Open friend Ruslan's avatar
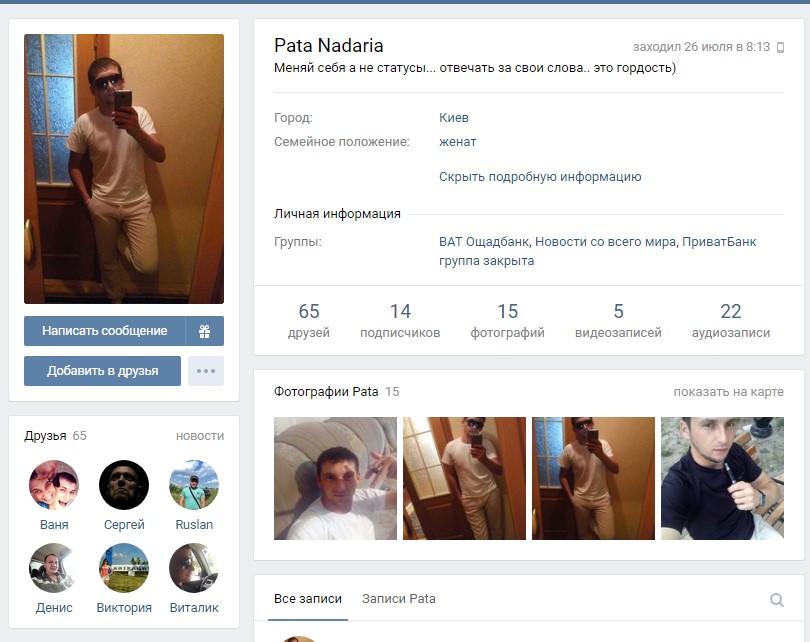This screenshot has width=810, height=642. click(x=194, y=485)
